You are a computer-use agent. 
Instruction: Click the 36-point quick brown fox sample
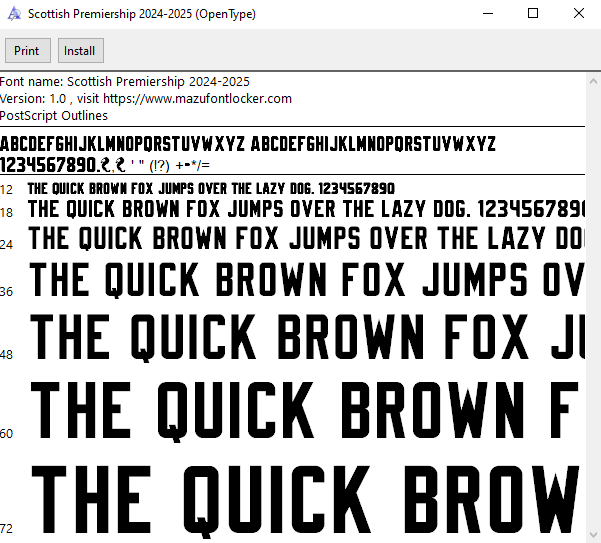pos(307,280)
